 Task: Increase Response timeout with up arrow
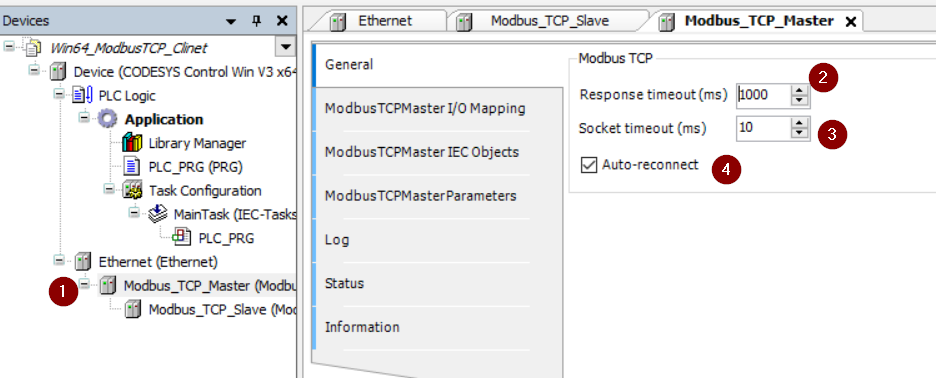click(800, 90)
